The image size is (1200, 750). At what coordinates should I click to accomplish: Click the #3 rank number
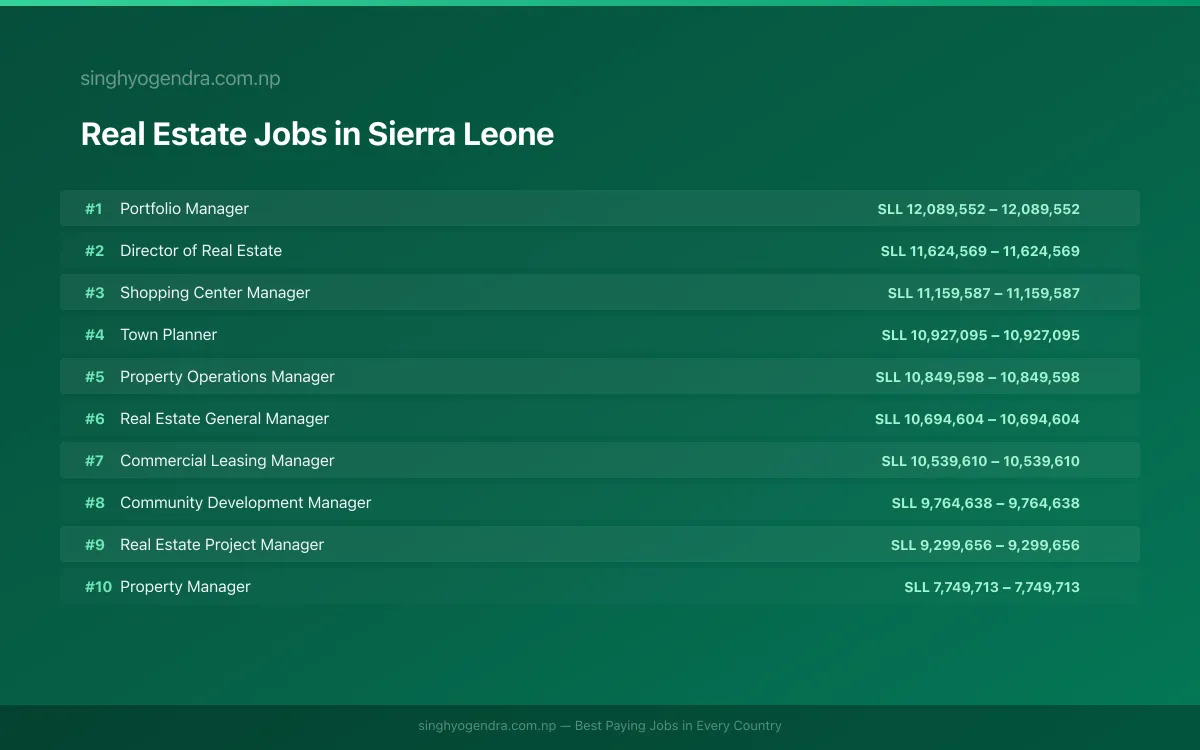click(x=94, y=293)
